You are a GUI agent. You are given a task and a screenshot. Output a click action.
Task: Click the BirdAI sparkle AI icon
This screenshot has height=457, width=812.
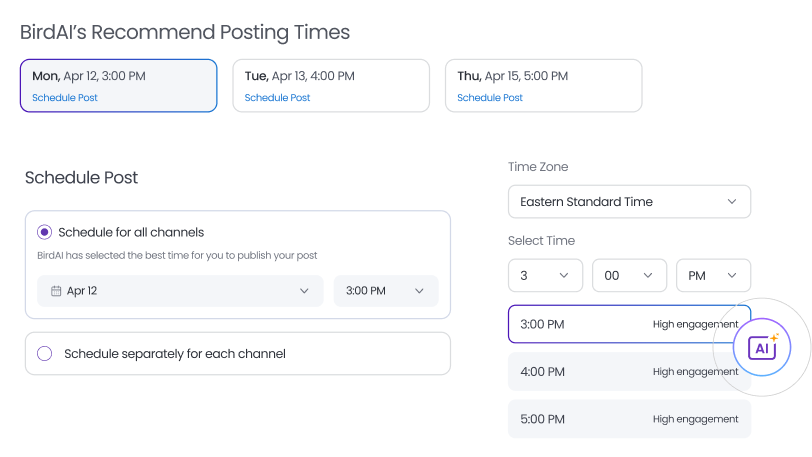coord(762,347)
